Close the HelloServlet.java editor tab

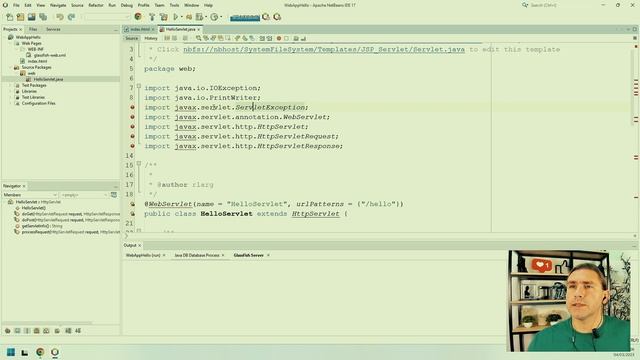(199, 29)
